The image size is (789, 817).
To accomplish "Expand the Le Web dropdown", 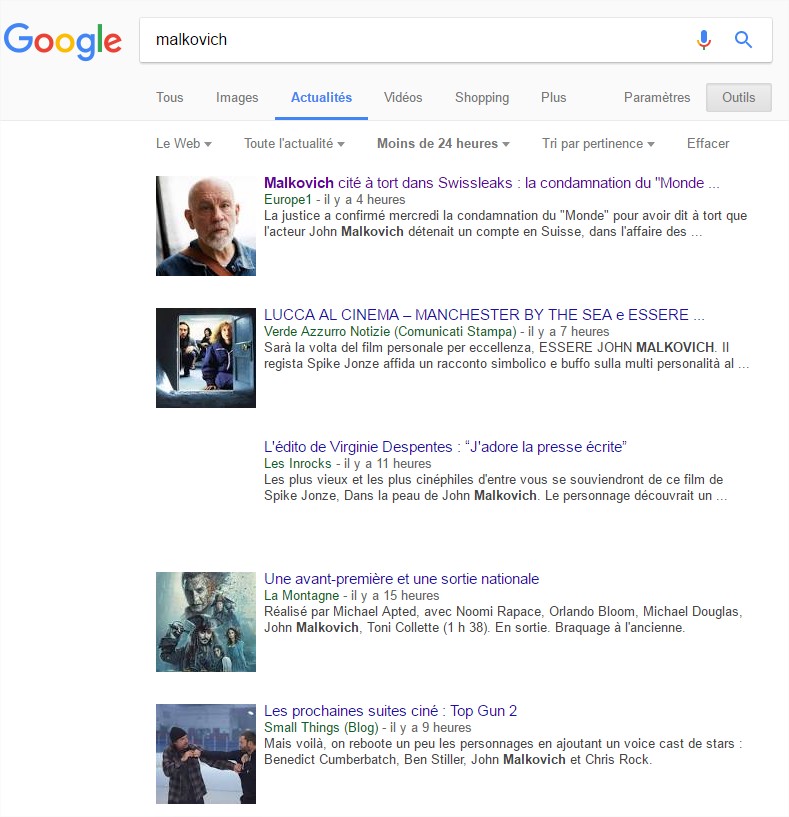I will (183, 143).
